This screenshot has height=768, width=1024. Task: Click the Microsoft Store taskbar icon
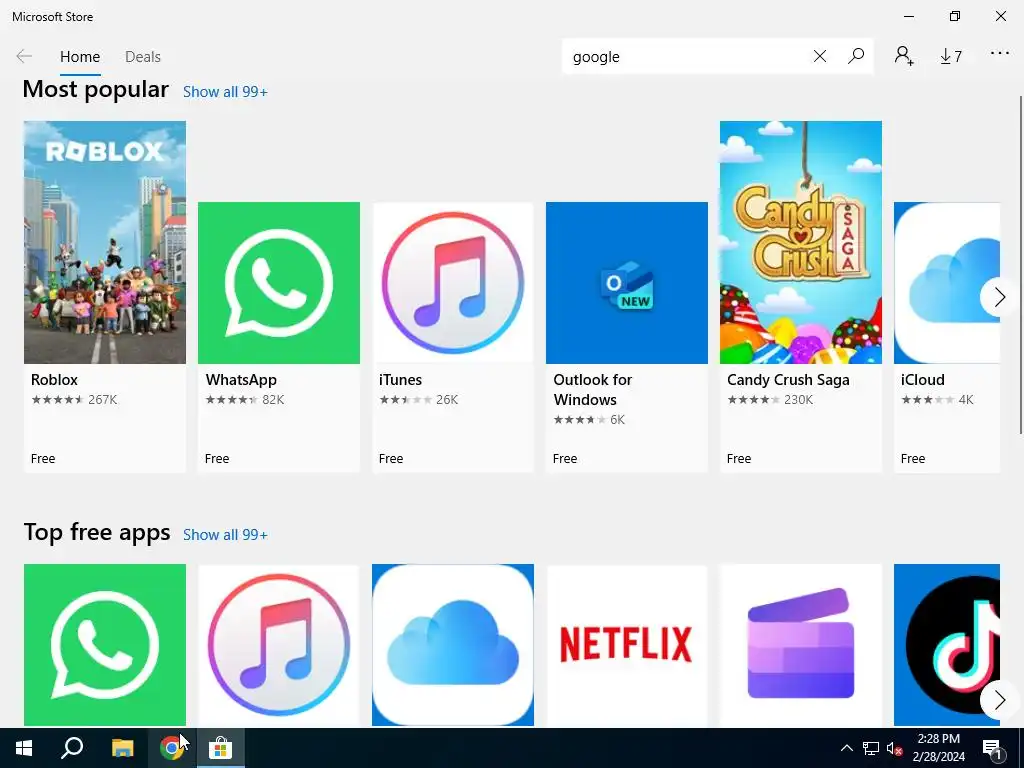221,748
